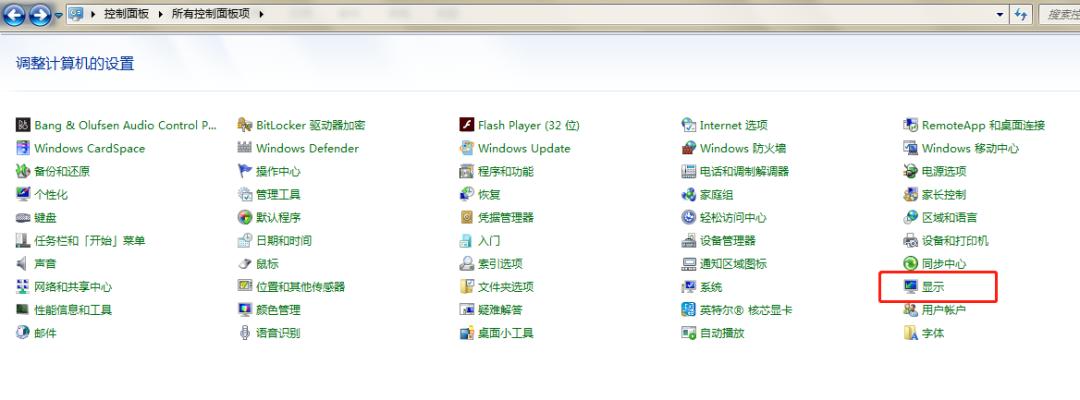Viewport: 1080px width, 400px height.
Task: Click the 个性化 icon
Action: point(23,194)
